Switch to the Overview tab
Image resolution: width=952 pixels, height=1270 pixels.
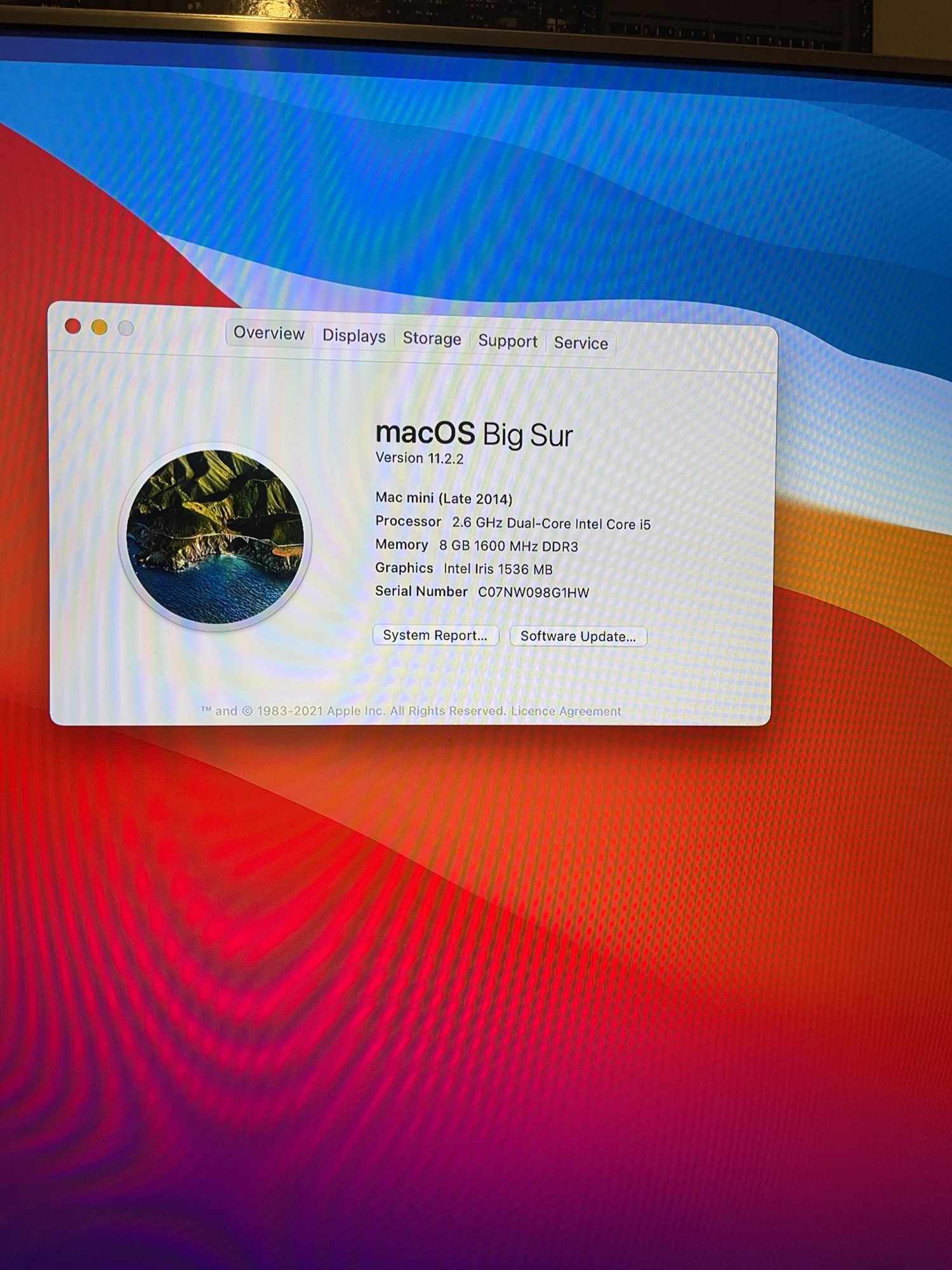[269, 333]
